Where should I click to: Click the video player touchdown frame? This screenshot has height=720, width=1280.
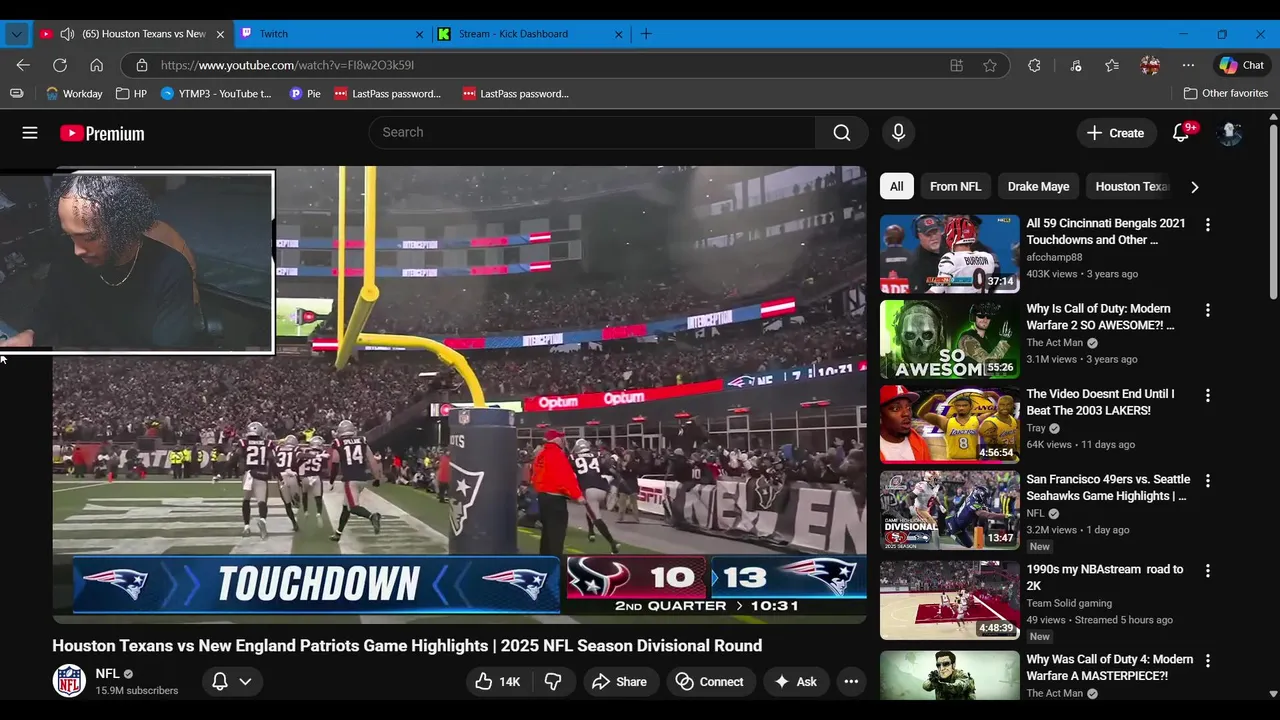coord(460,395)
